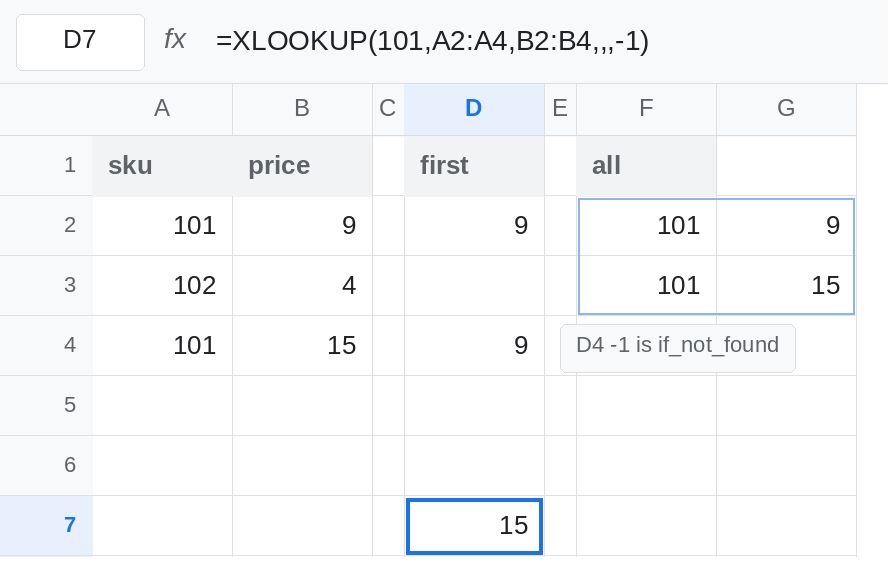Select highlighted row 7 header
888x584 pixels.
pyautogui.click(x=46, y=526)
